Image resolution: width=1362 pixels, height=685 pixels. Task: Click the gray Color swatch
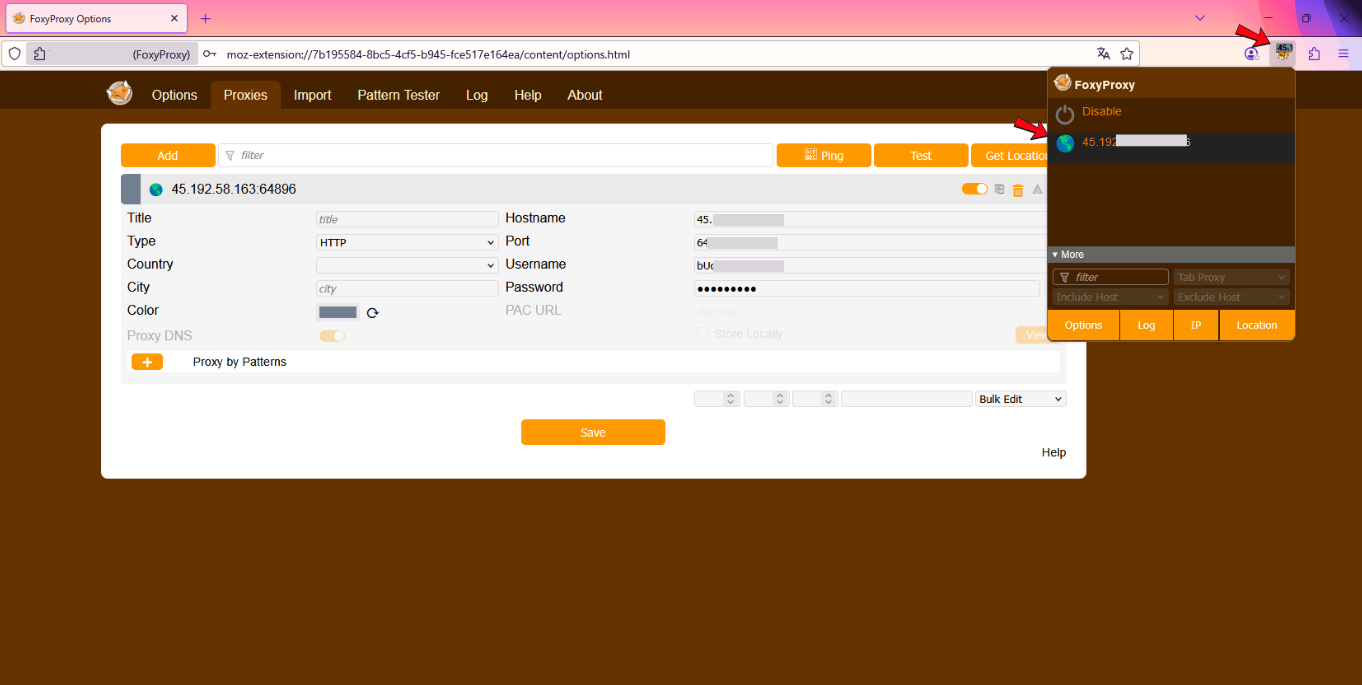coord(338,312)
